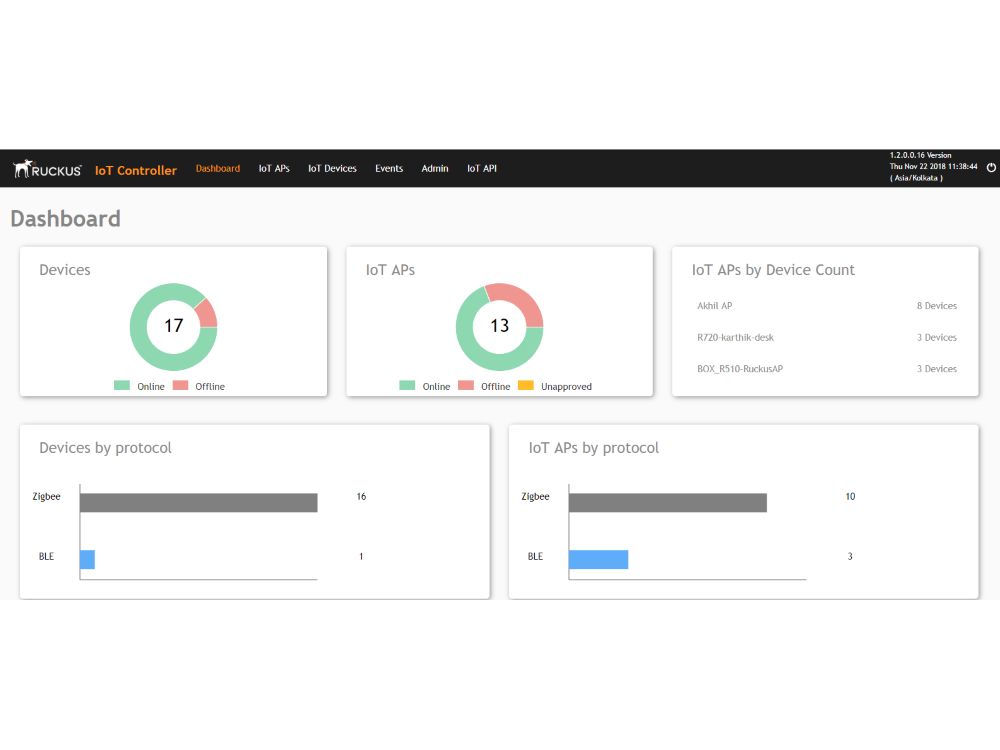
Task: Open the Admin menu
Action: 435,168
